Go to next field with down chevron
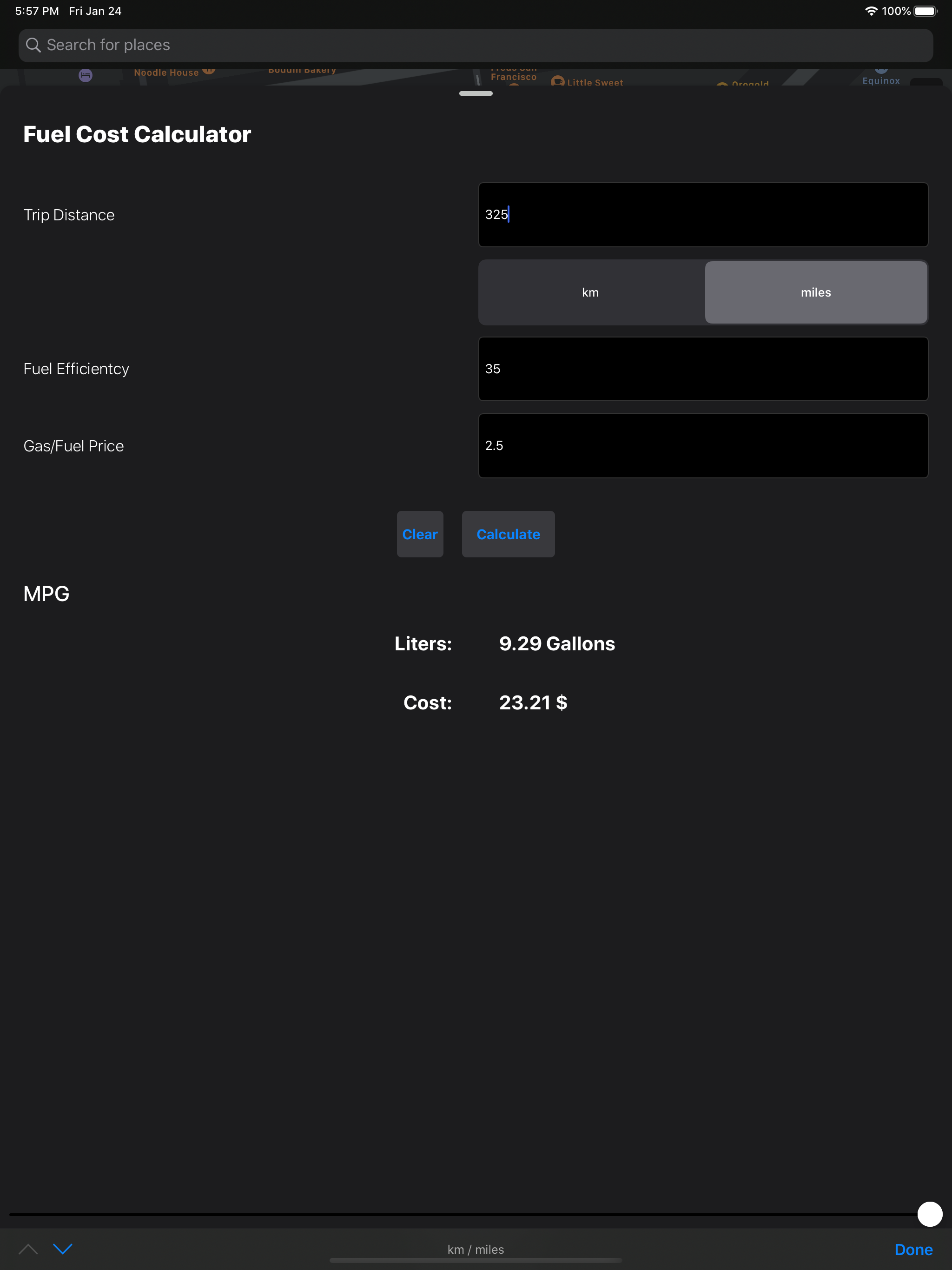This screenshot has width=952, height=1270. pos(63,1249)
